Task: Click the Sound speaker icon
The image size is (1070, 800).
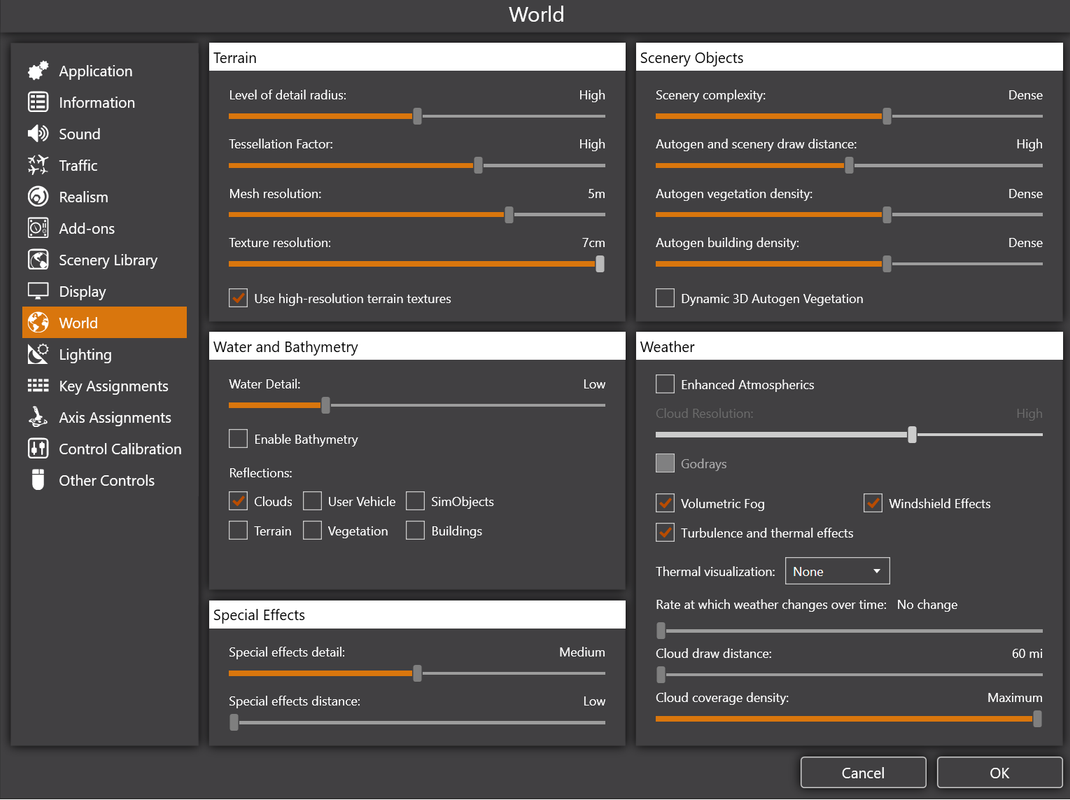Action: pos(38,133)
